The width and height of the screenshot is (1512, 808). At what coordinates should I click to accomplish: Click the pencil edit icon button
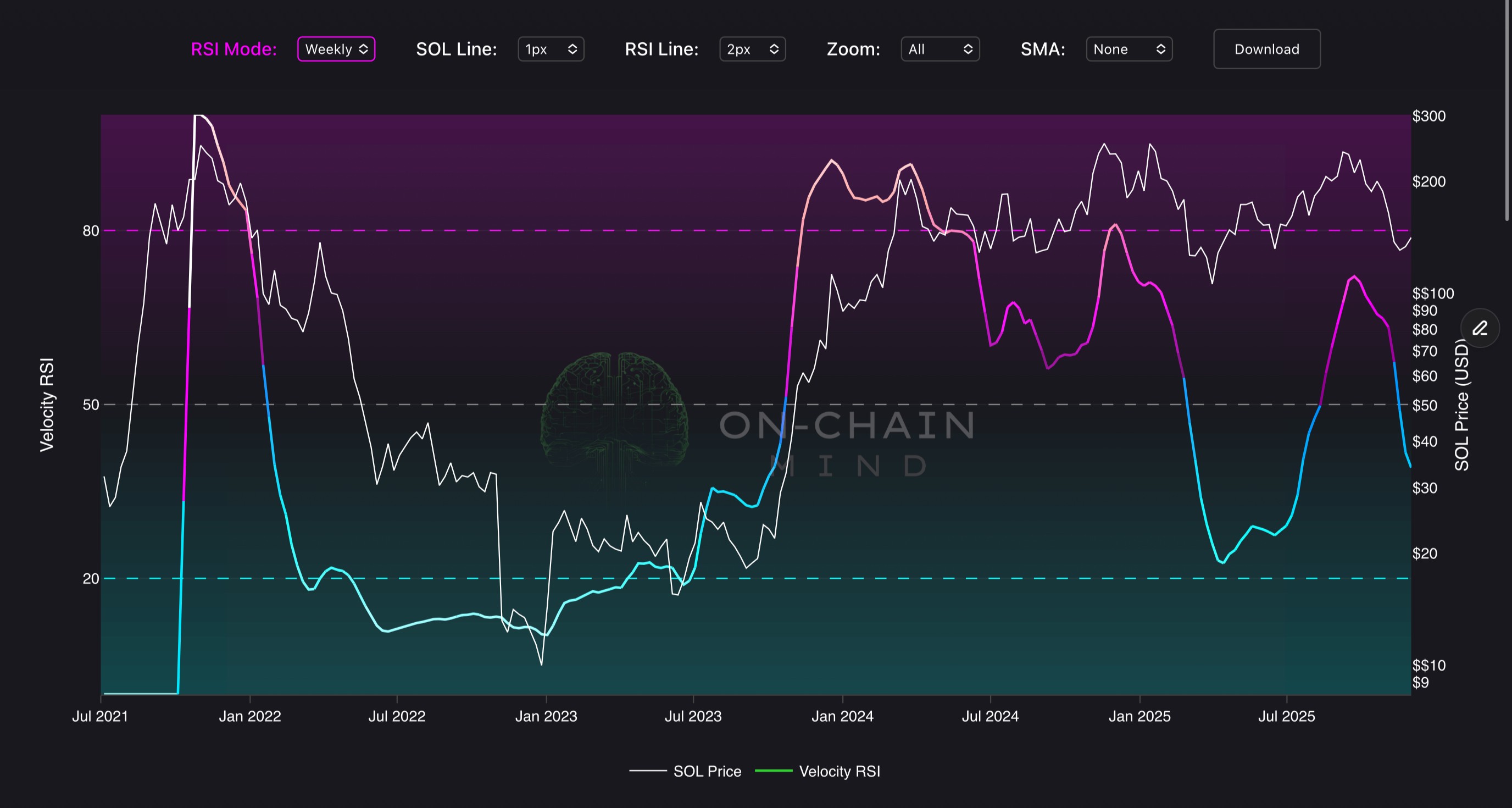pos(1480,328)
